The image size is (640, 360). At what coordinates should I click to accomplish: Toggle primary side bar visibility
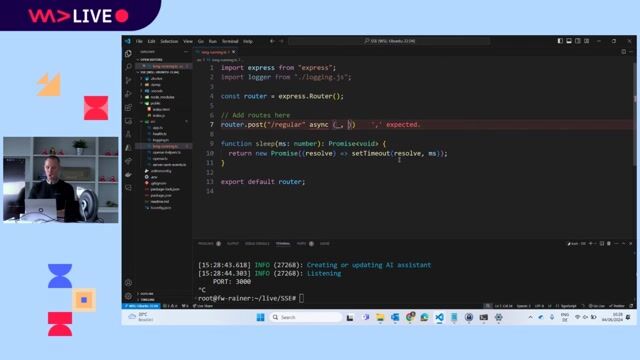point(560,41)
